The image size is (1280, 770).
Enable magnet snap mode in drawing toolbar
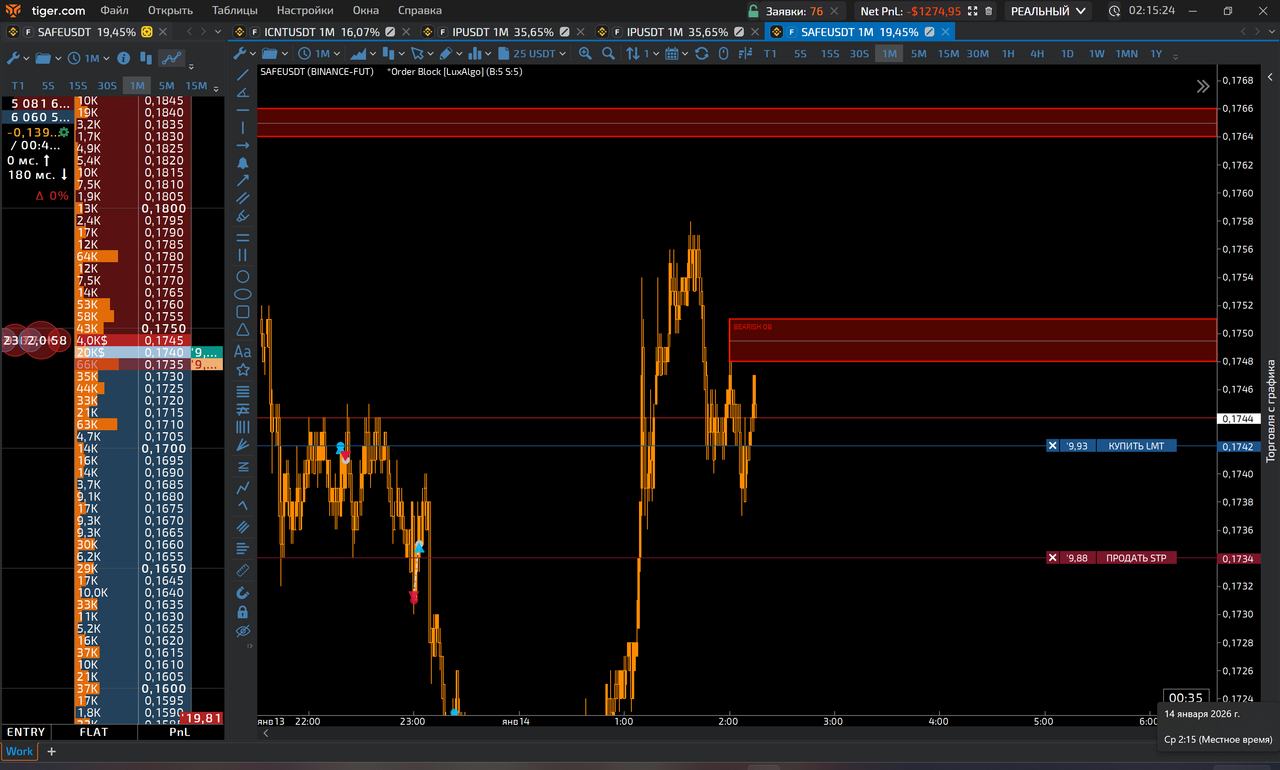(242, 593)
